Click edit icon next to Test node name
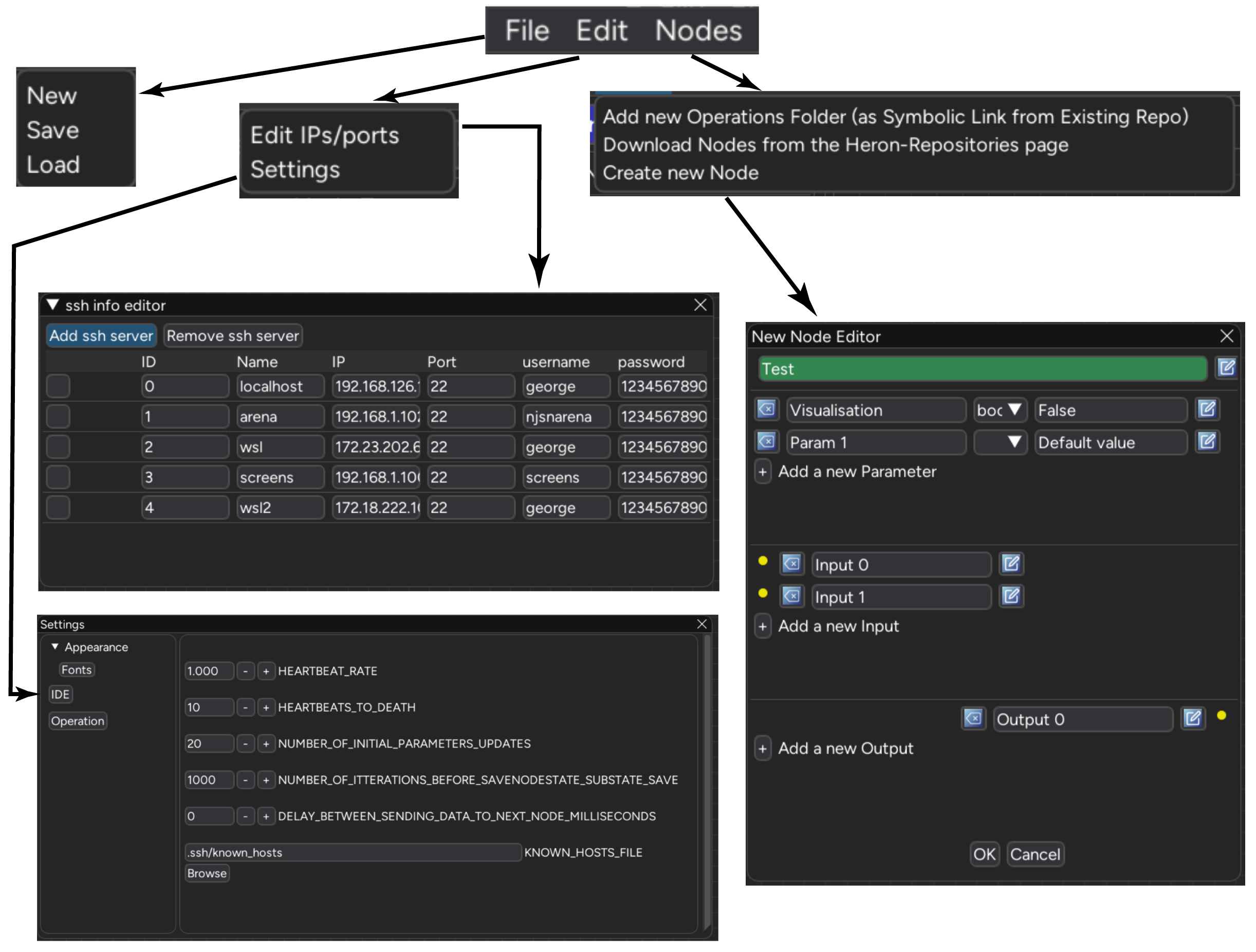 click(x=1226, y=369)
